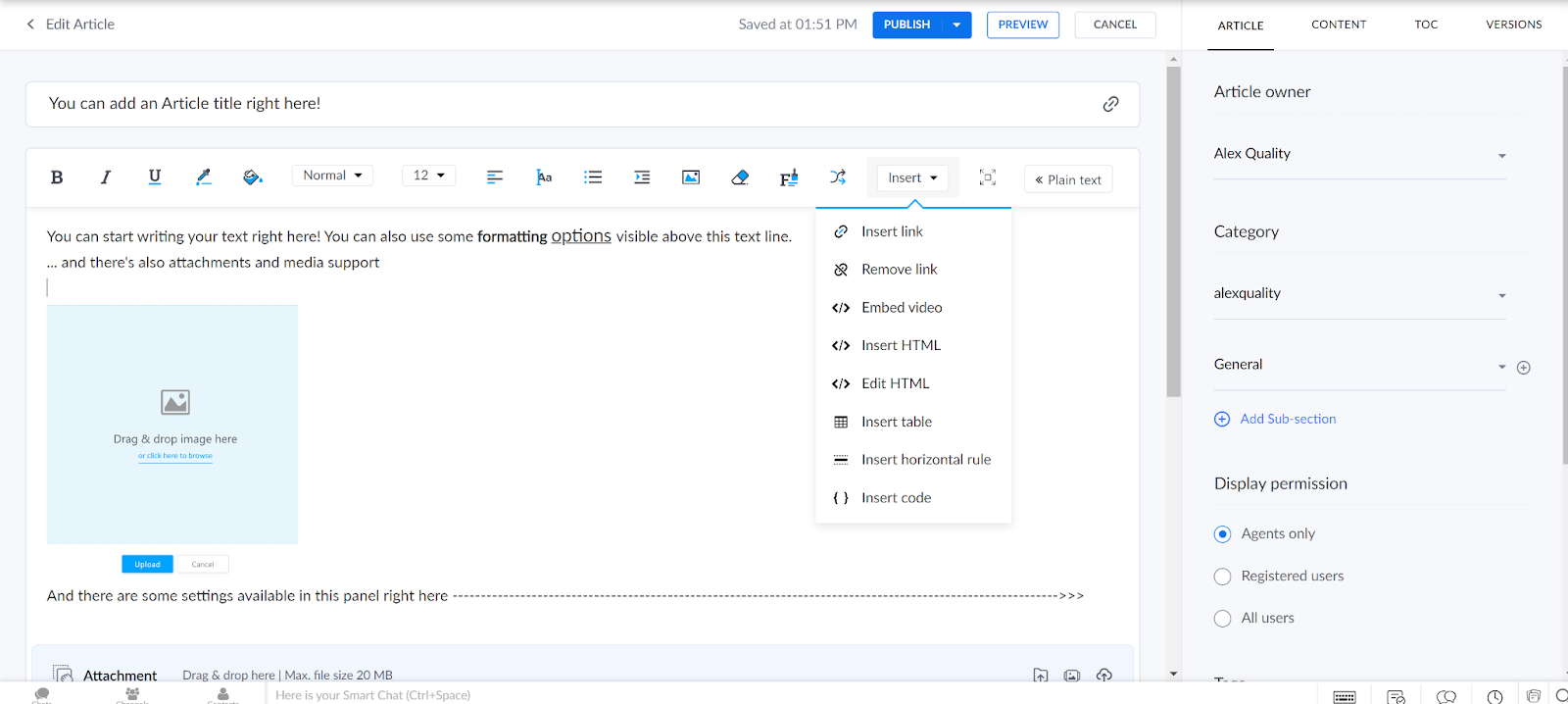Click the article title input field
Screen dimensions: 1568x704
click(568, 104)
